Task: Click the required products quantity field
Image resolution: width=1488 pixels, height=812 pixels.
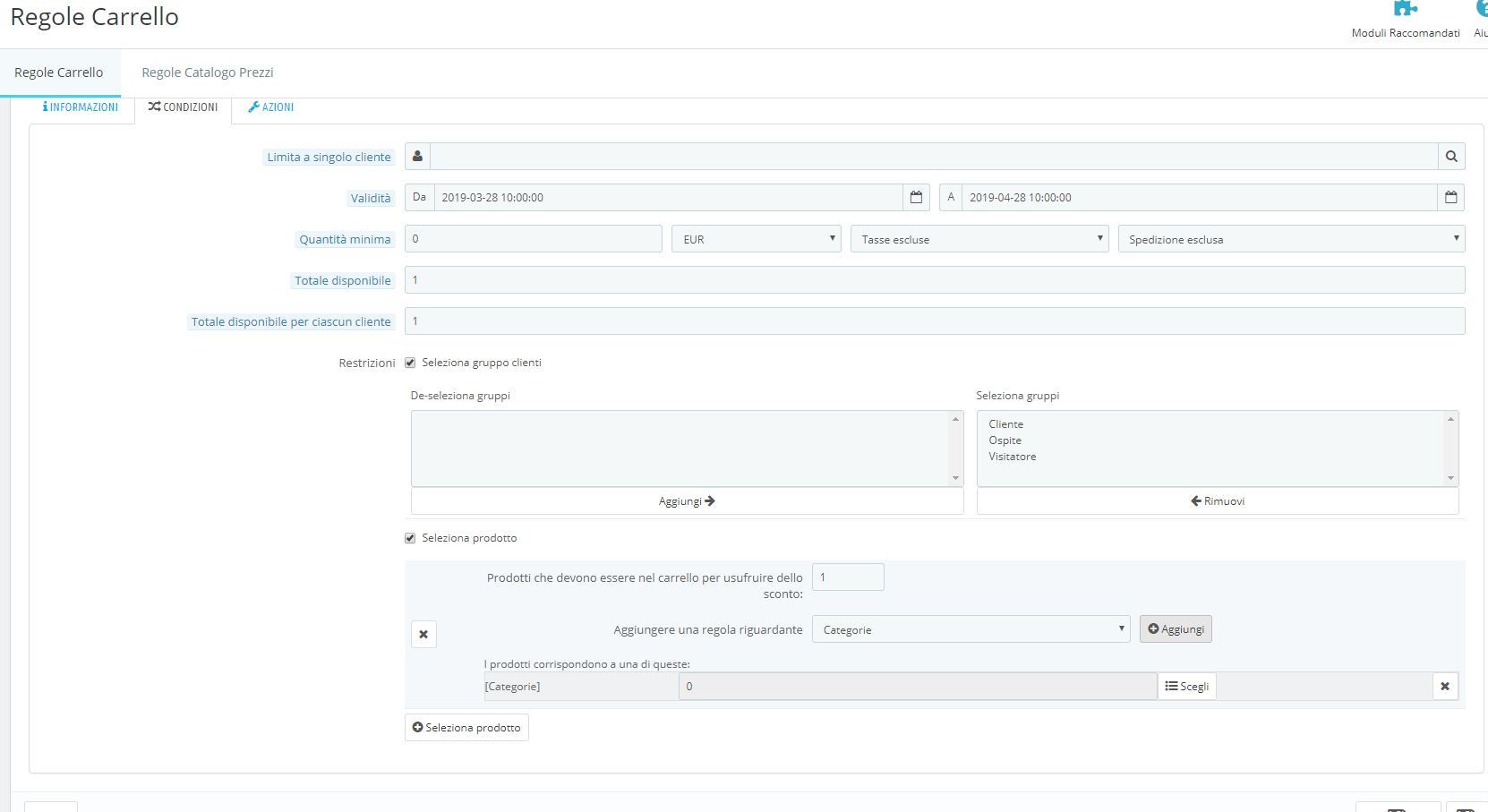Action: pyautogui.click(x=848, y=577)
